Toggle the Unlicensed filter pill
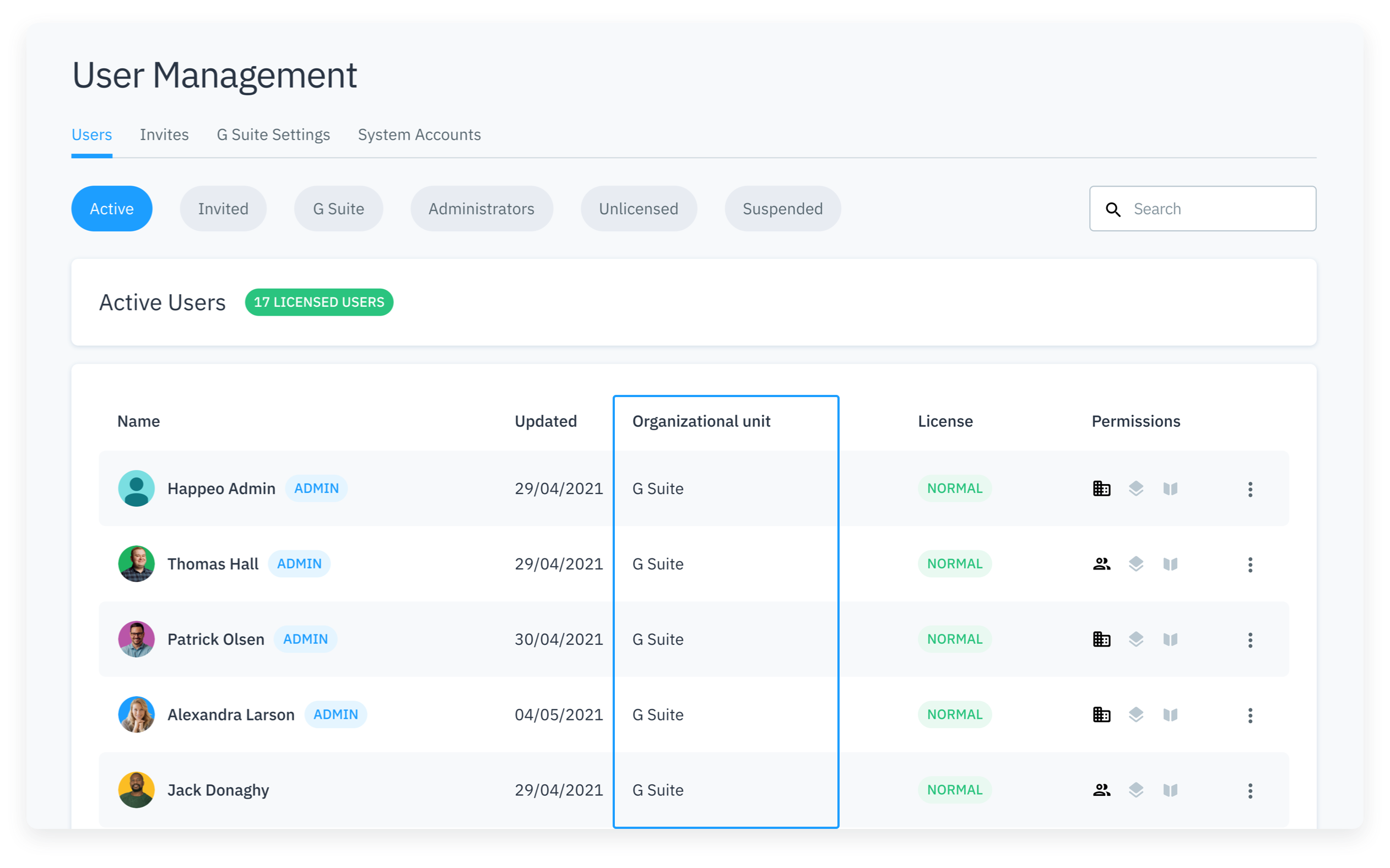Screen dimensions: 1390x868 (639, 209)
